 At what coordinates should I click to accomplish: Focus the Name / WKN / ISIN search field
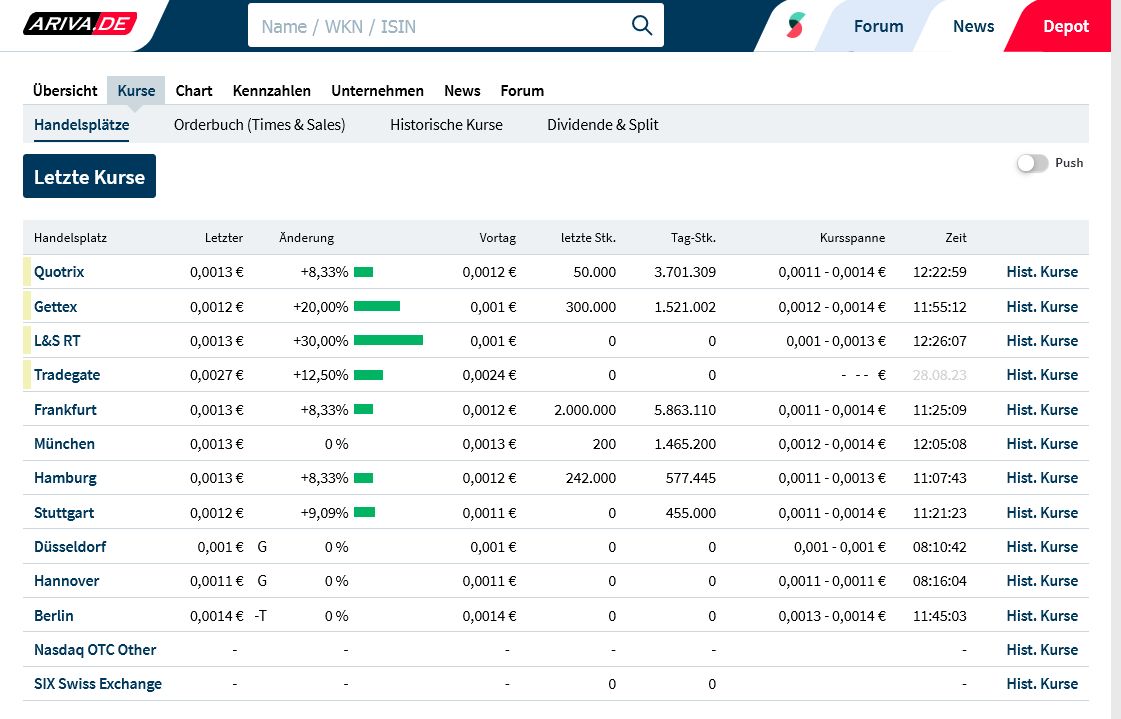pos(440,26)
